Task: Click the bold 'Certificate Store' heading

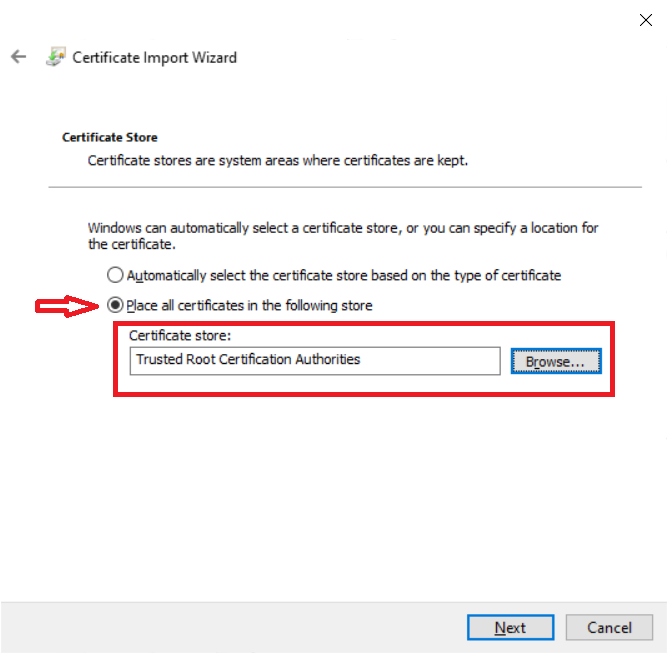Action: click(110, 137)
